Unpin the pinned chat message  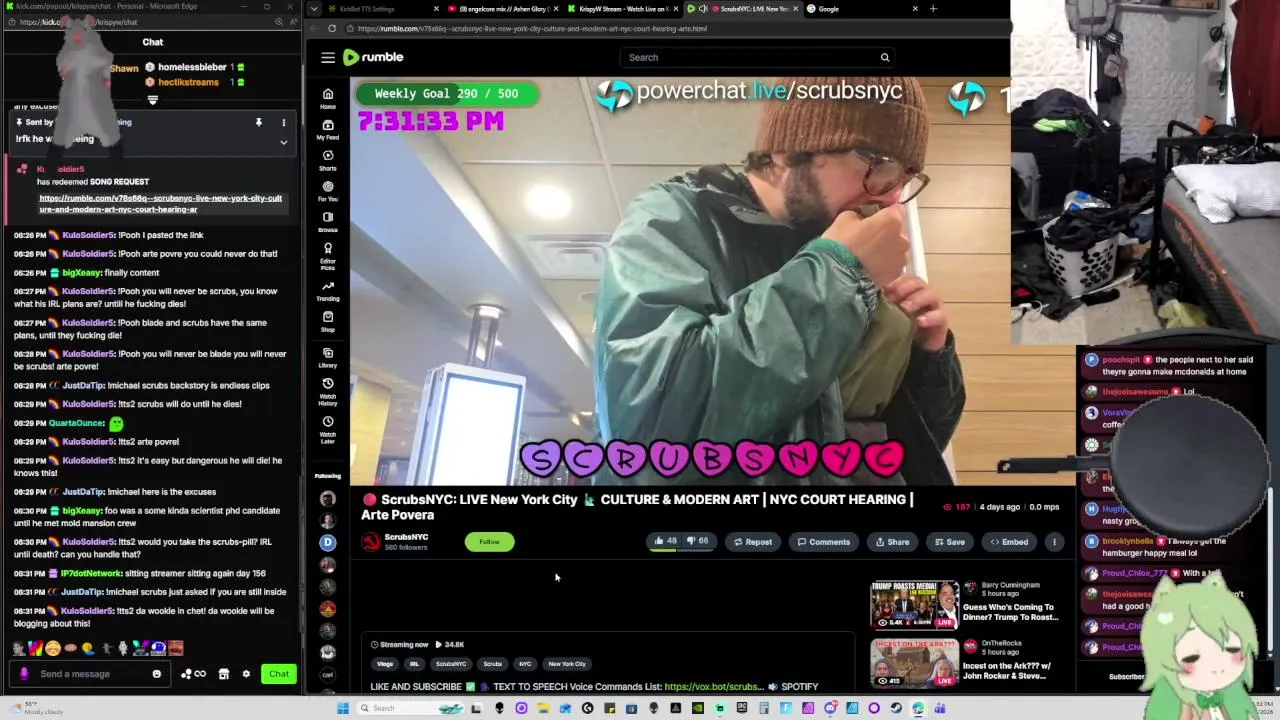point(258,123)
